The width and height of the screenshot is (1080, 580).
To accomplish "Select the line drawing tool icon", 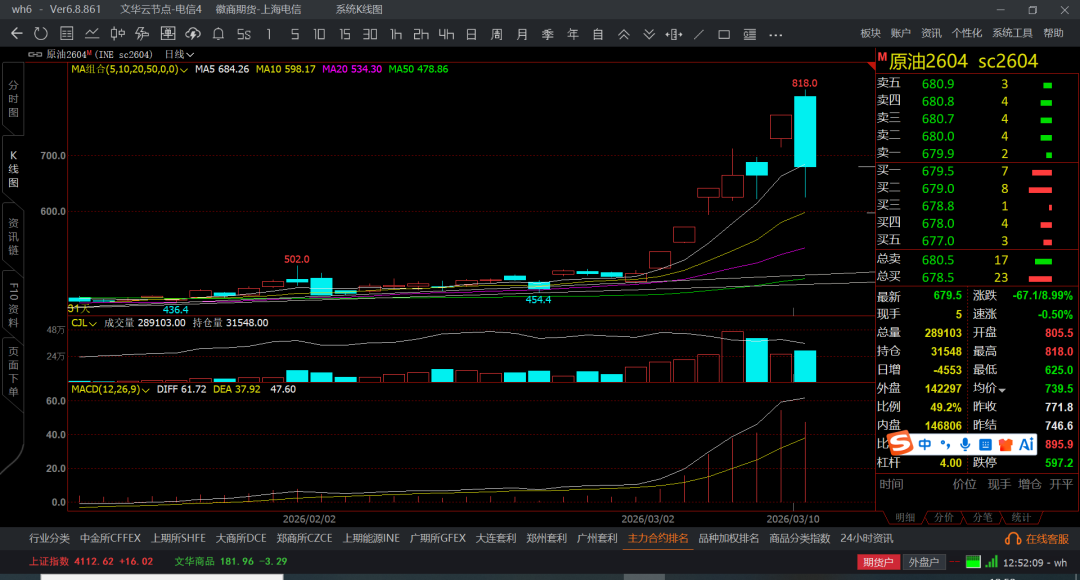I will tap(699, 34).
